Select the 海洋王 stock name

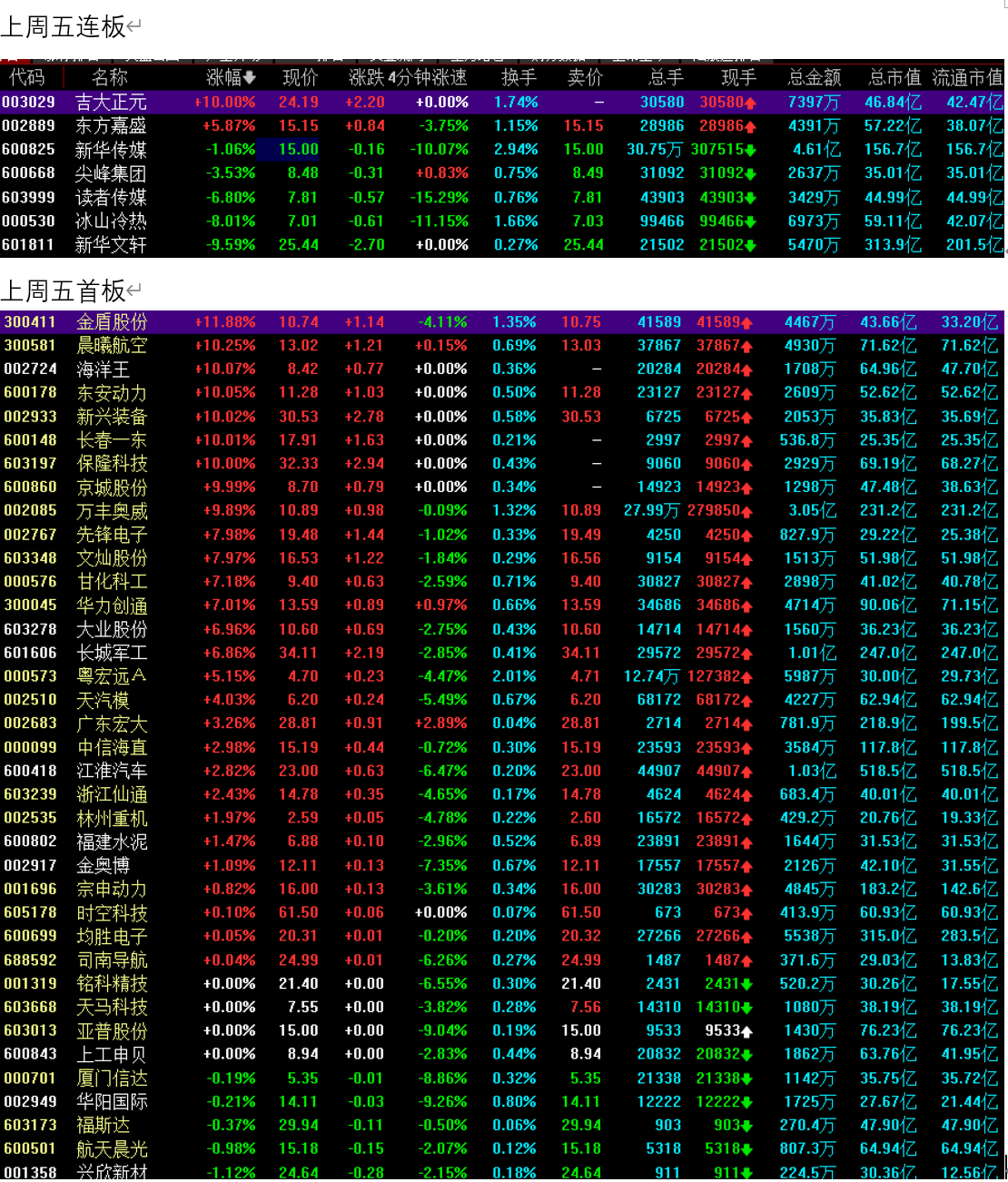pyautogui.click(x=103, y=369)
